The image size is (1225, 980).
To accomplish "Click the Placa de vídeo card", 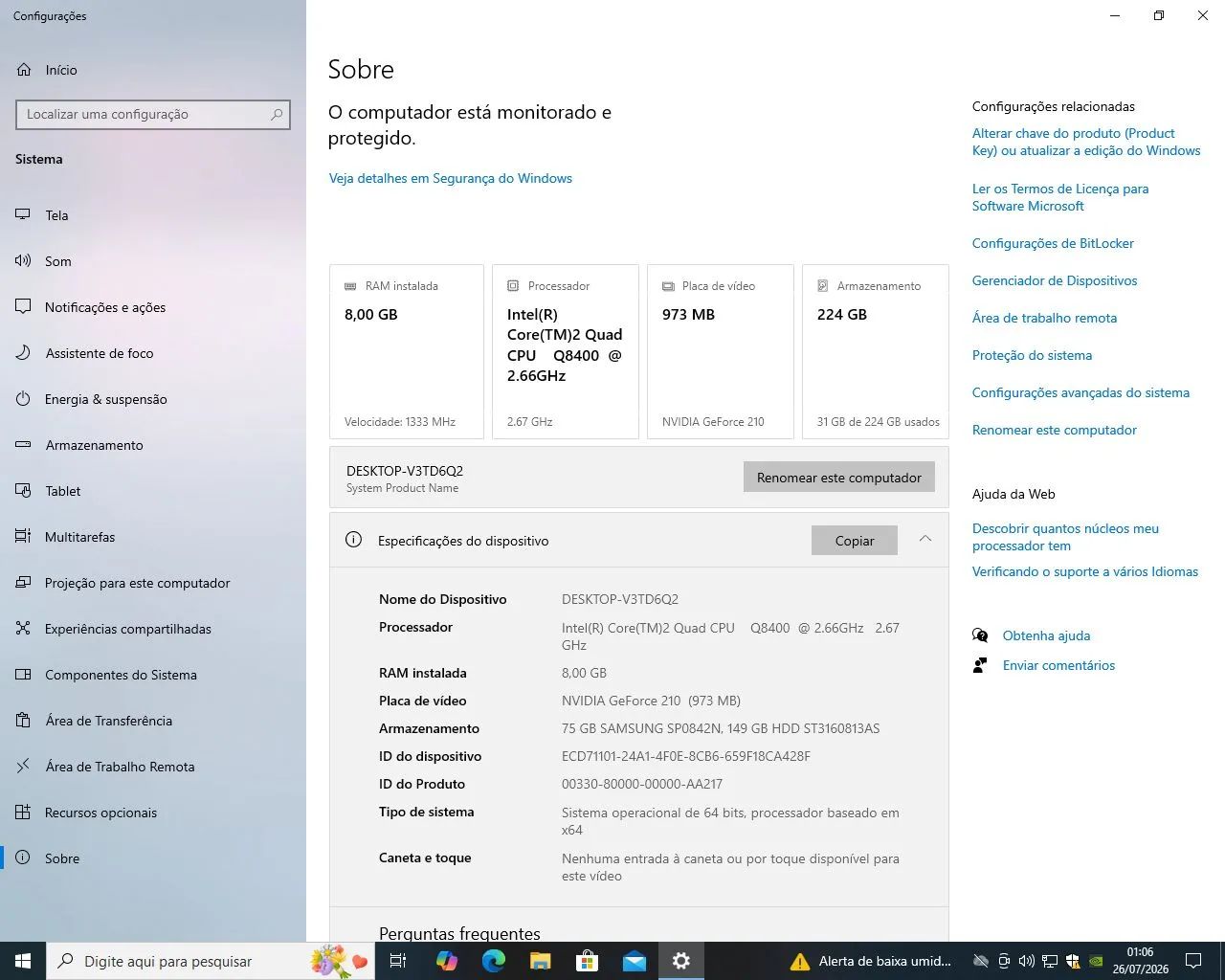I will tap(721, 352).
